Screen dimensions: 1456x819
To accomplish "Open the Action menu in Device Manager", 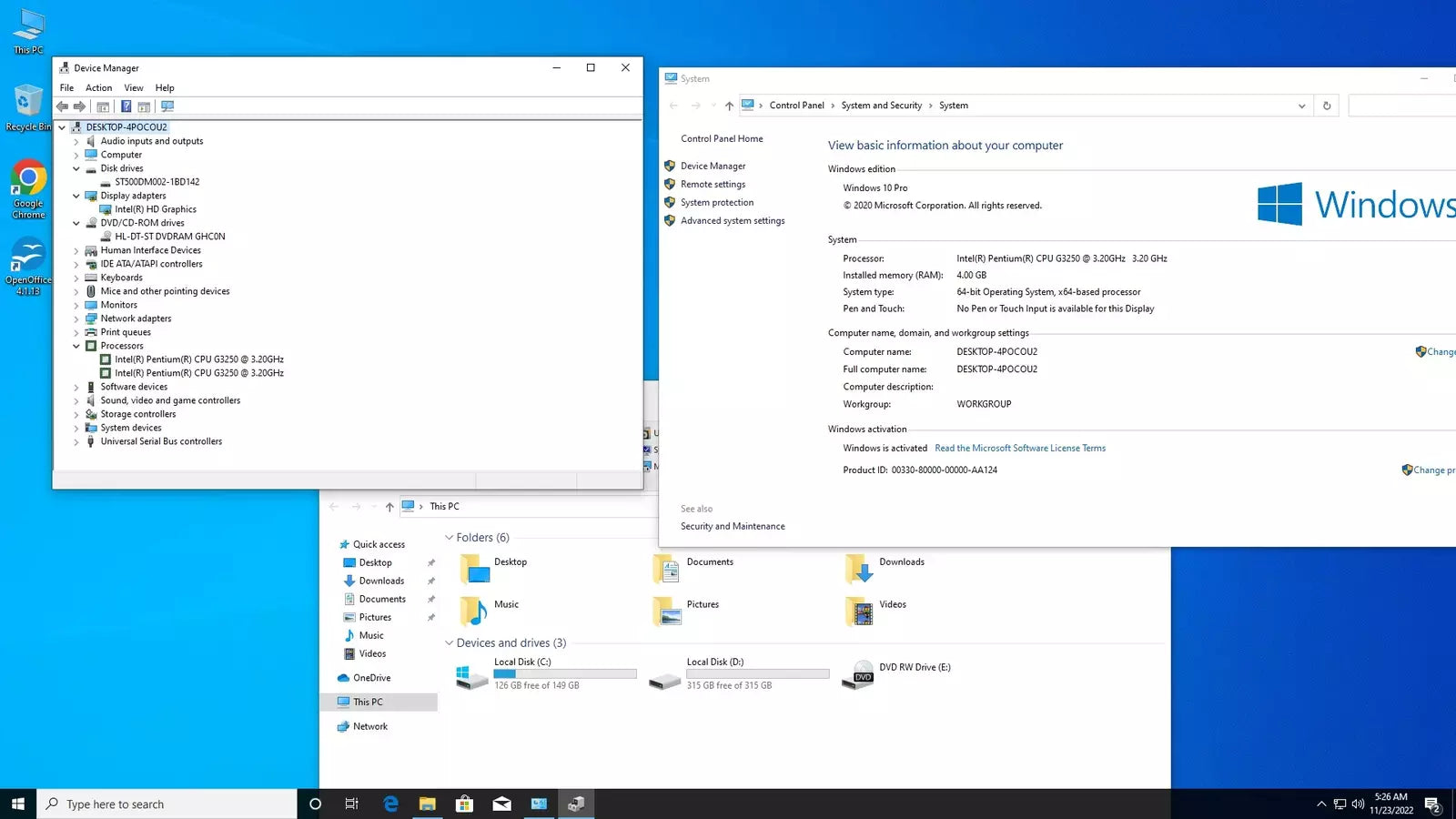I will click(x=98, y=88).
